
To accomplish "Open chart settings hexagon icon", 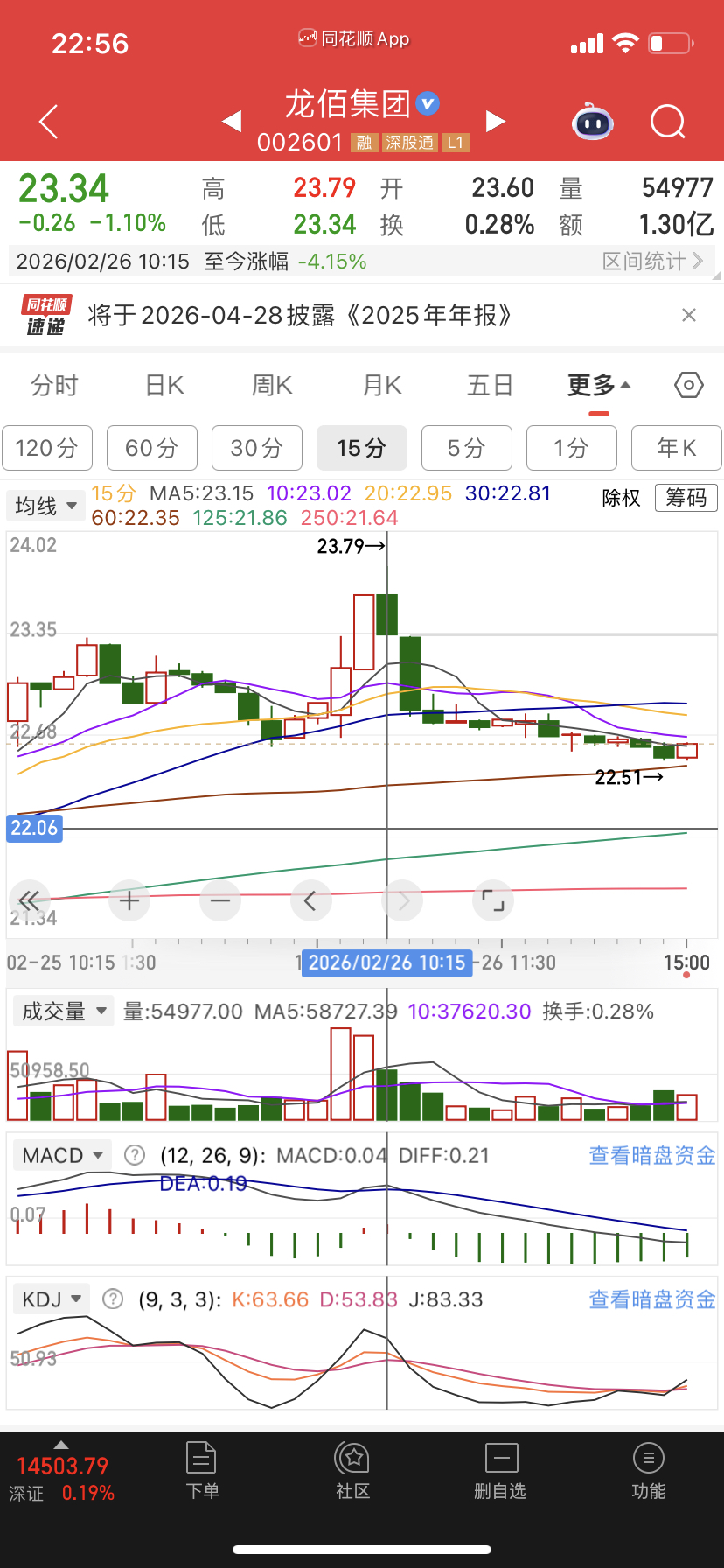I will coord(688,385).
